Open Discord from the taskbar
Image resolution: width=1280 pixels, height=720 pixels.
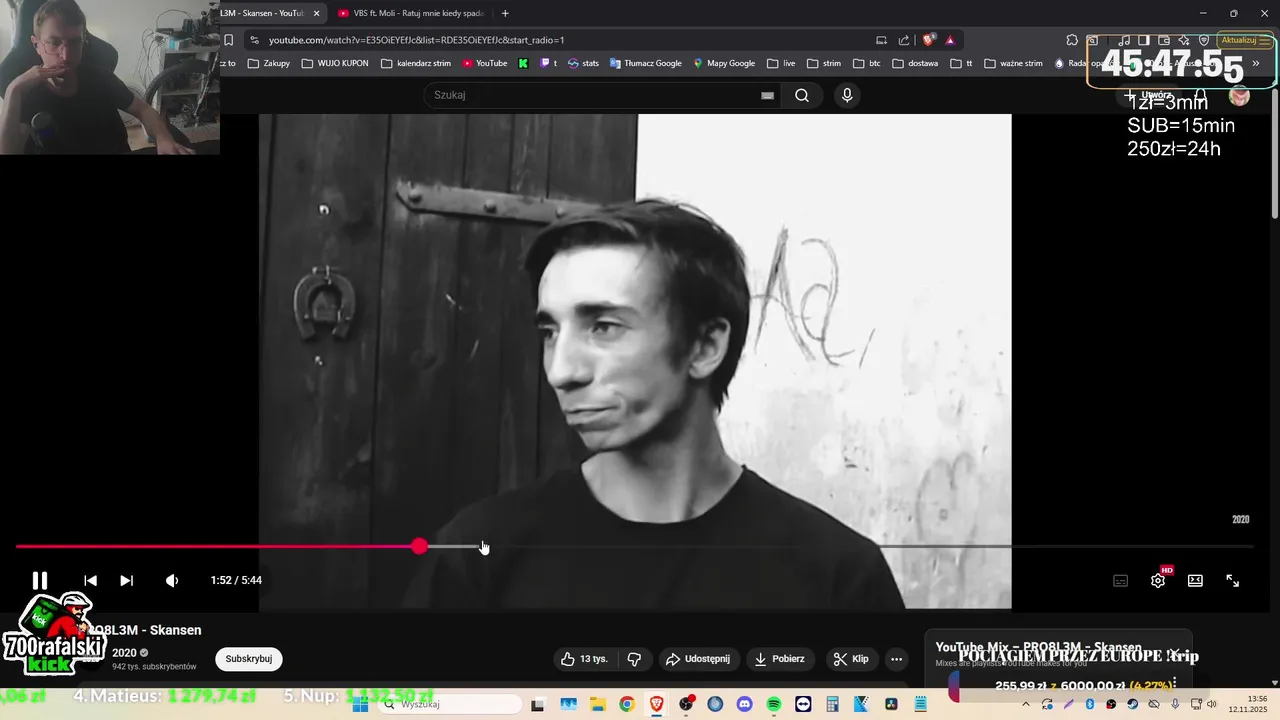[x=744, y=704]
